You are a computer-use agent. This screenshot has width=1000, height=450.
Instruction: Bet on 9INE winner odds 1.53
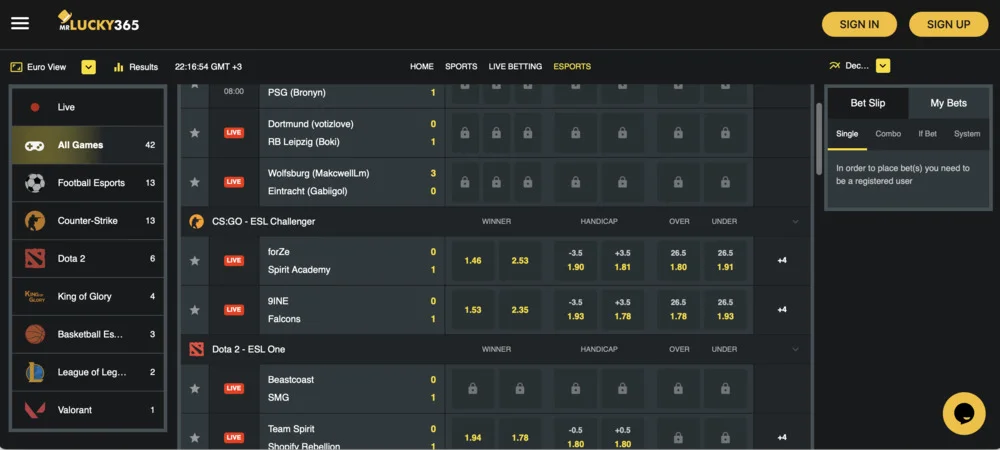coord(473,310)
